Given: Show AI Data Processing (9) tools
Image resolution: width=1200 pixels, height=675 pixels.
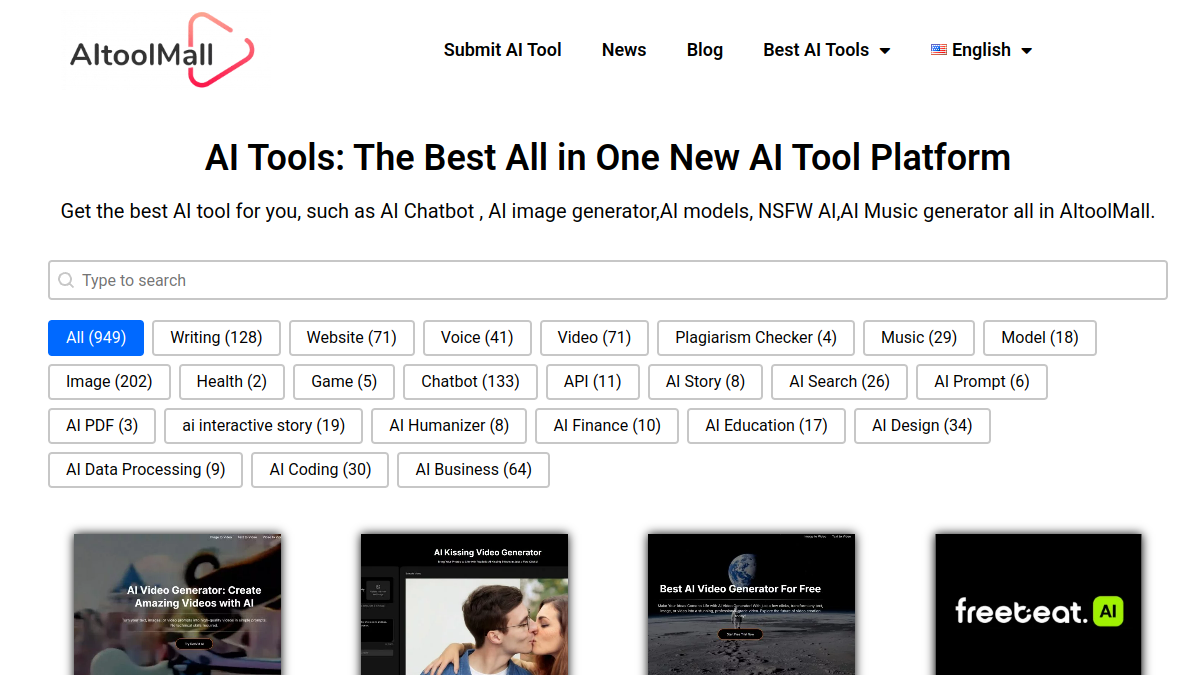Looking at the screenshot, I should pos(146,470).
